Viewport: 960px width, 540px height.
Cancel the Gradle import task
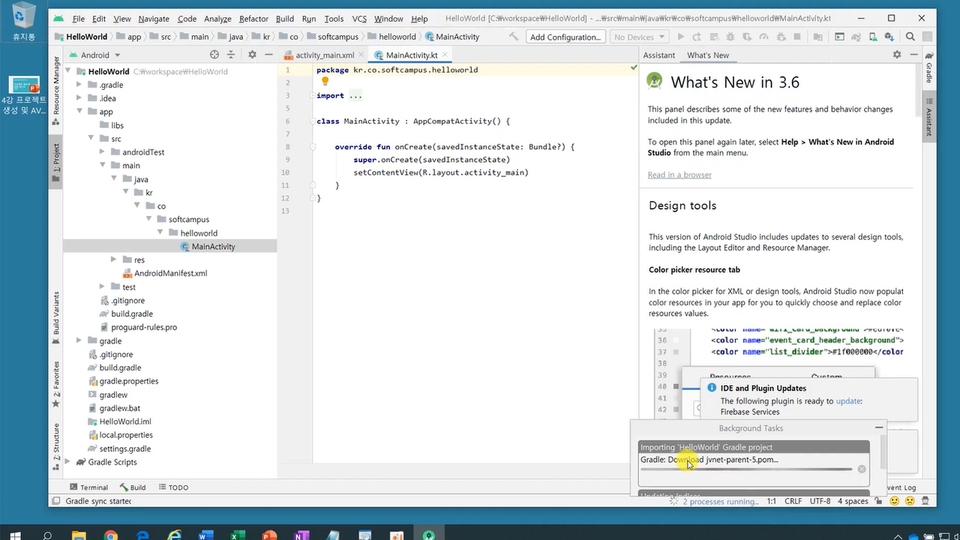click(861, 469)
